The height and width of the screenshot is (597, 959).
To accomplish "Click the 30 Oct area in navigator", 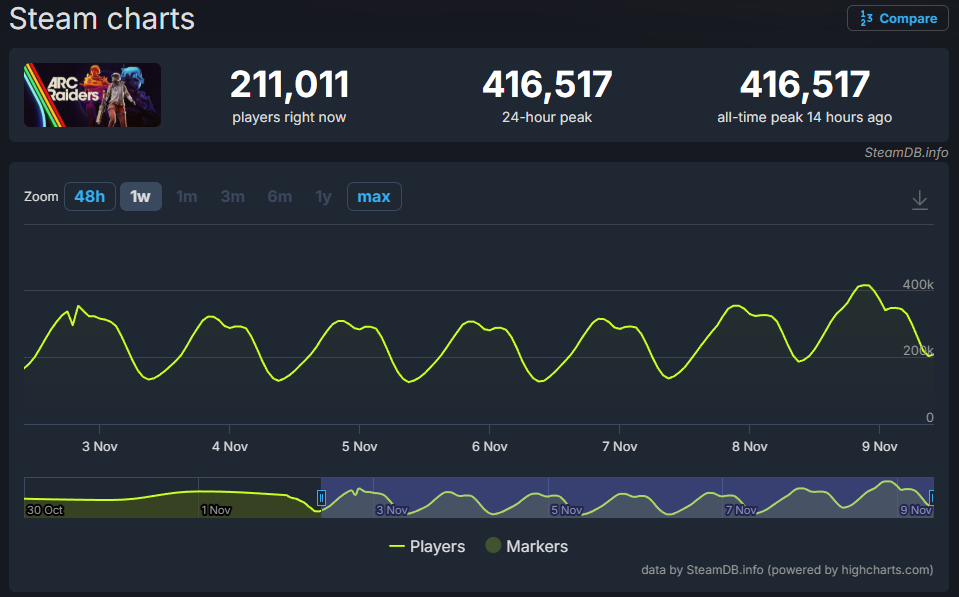I will coord(45,510).
